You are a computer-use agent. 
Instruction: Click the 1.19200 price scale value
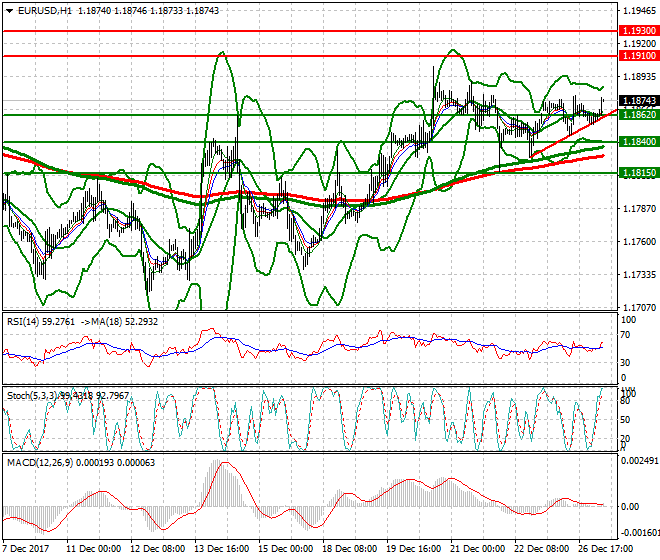639,44
